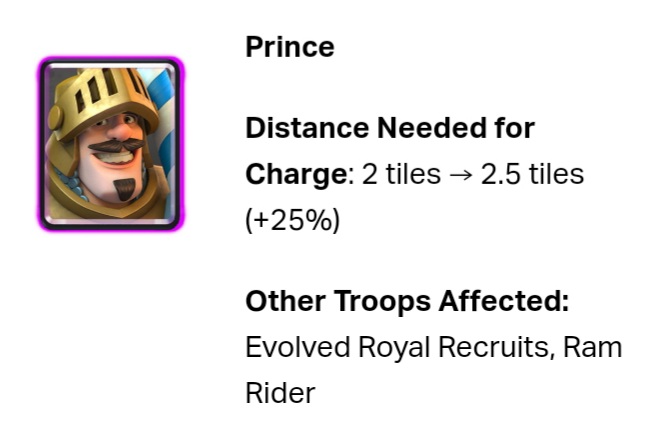The image size is (663, 438).
Task: Click the Prince card portrait
Action: 112,145
